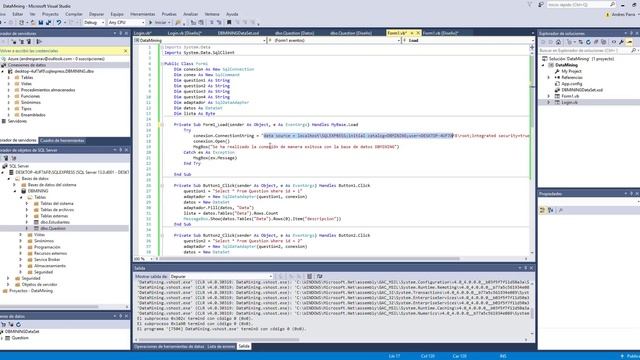This screenshot has width=640, height=360.
Task: Toggle word wrap icon in the Output toolbar
Action: coord(319,276)
